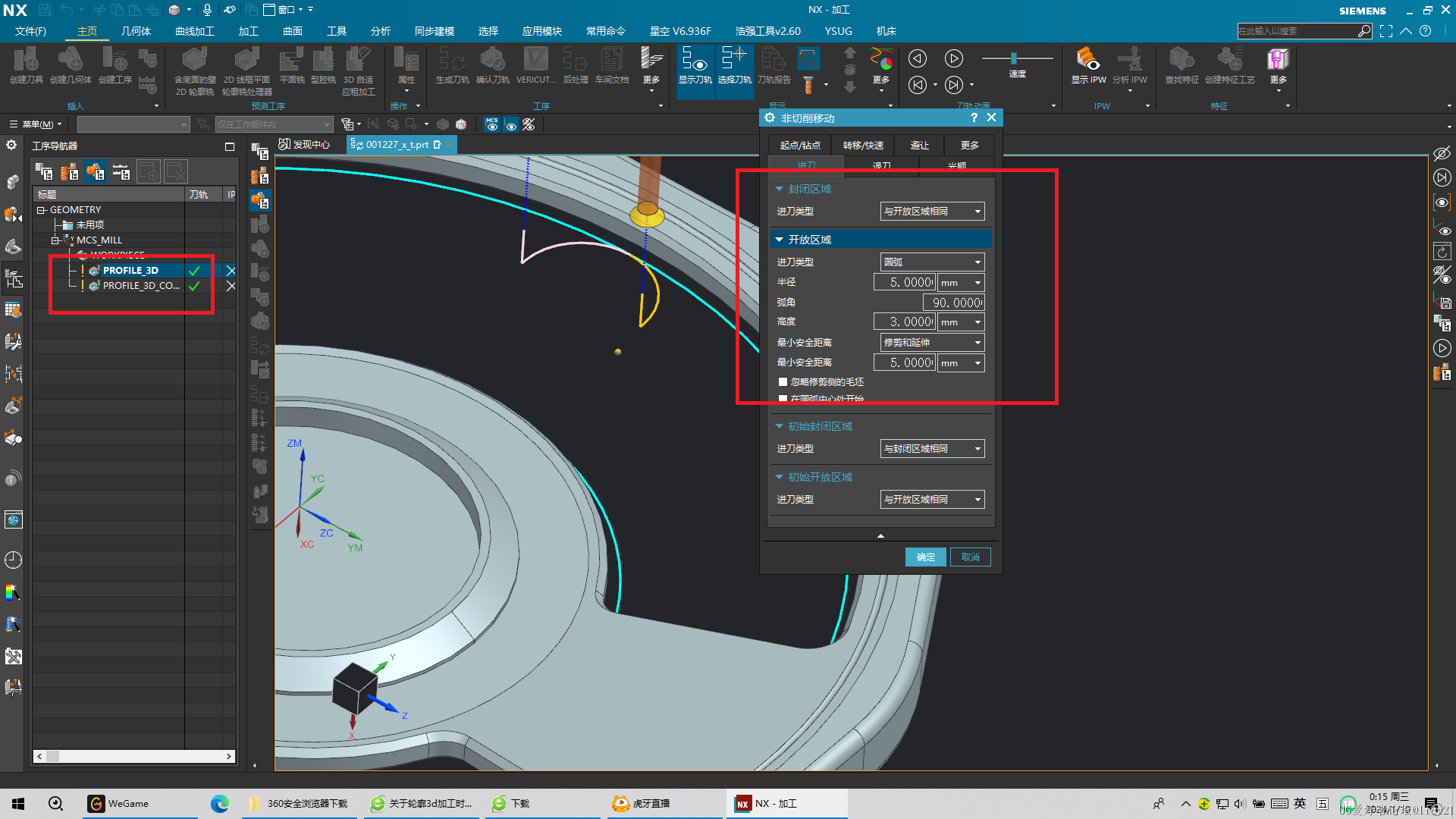Click the 生成刀轨 generate toolpath icon
The height and width of the screenshot is (819, 1456).
coord(452,65)
